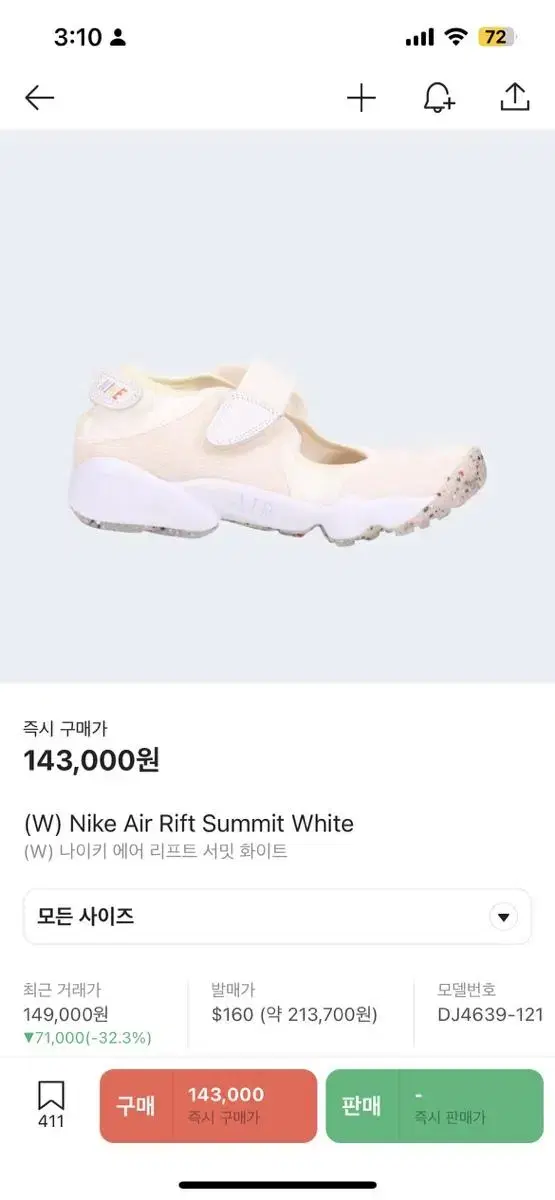The image size is (555, 1200).
Task: Tap the 최근 거래가 149,000원 price
Action: tap(66, 1014)
